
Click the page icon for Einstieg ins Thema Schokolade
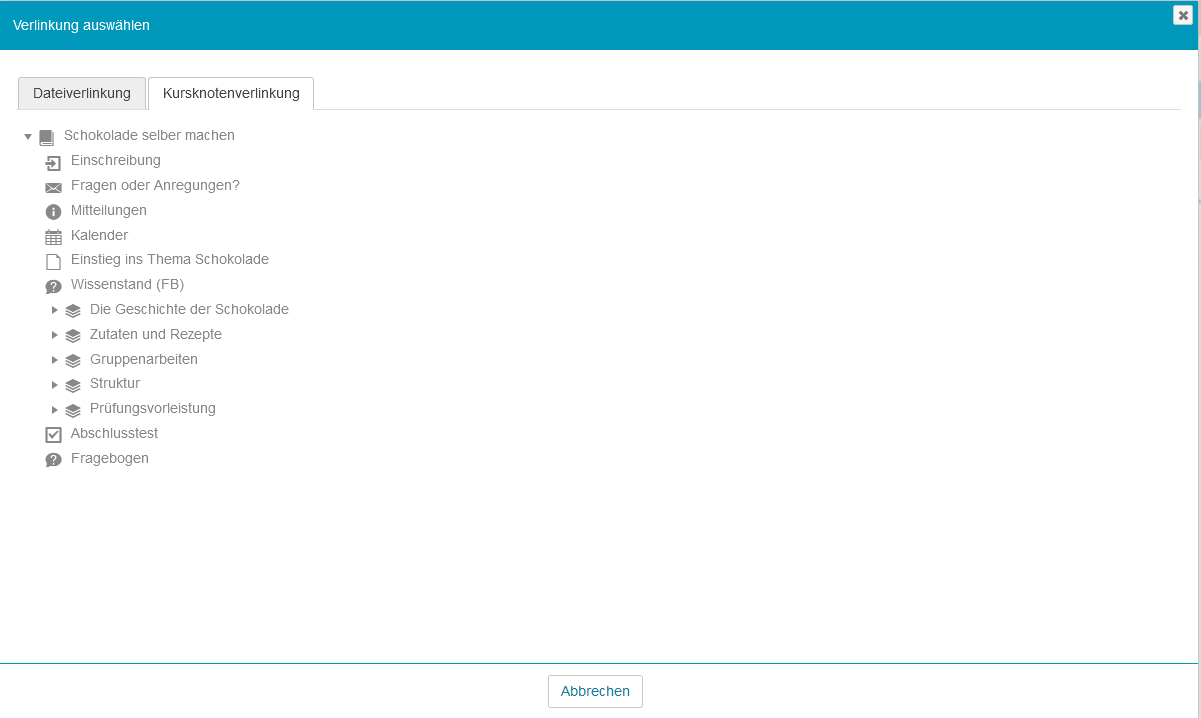53,262
